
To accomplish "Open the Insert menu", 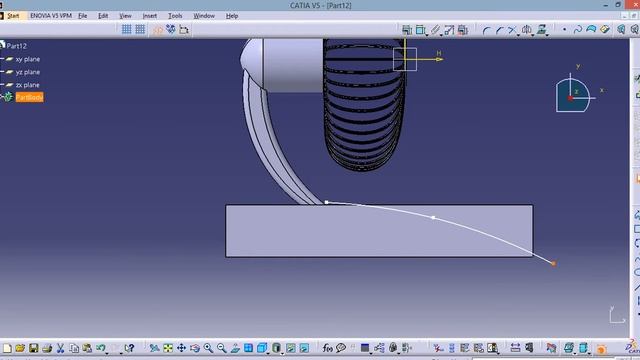I will (x=149, y=16).
